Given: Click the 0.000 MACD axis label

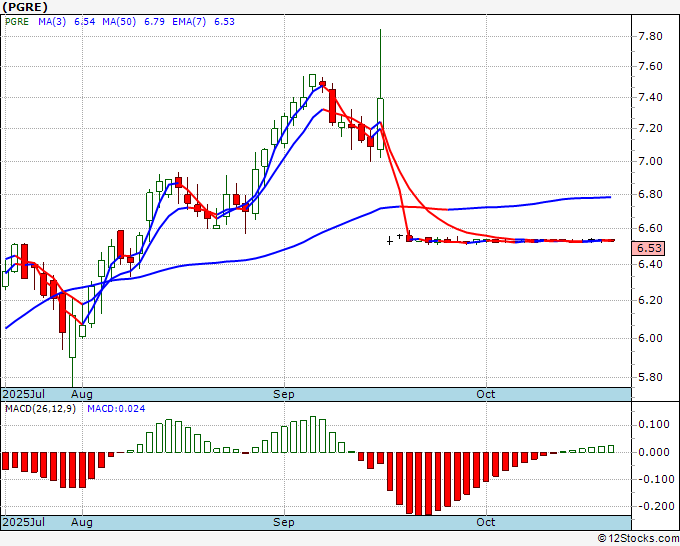Looking at the screenshot, I should (654, 452).
